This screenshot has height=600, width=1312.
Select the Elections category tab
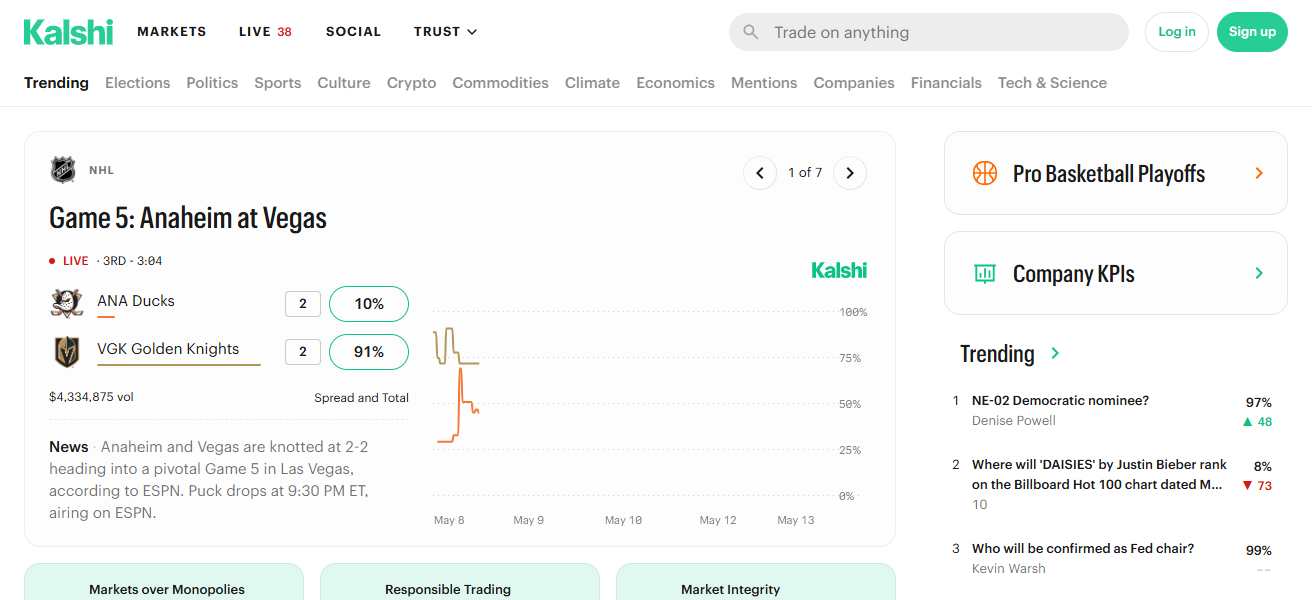point(137,83)
